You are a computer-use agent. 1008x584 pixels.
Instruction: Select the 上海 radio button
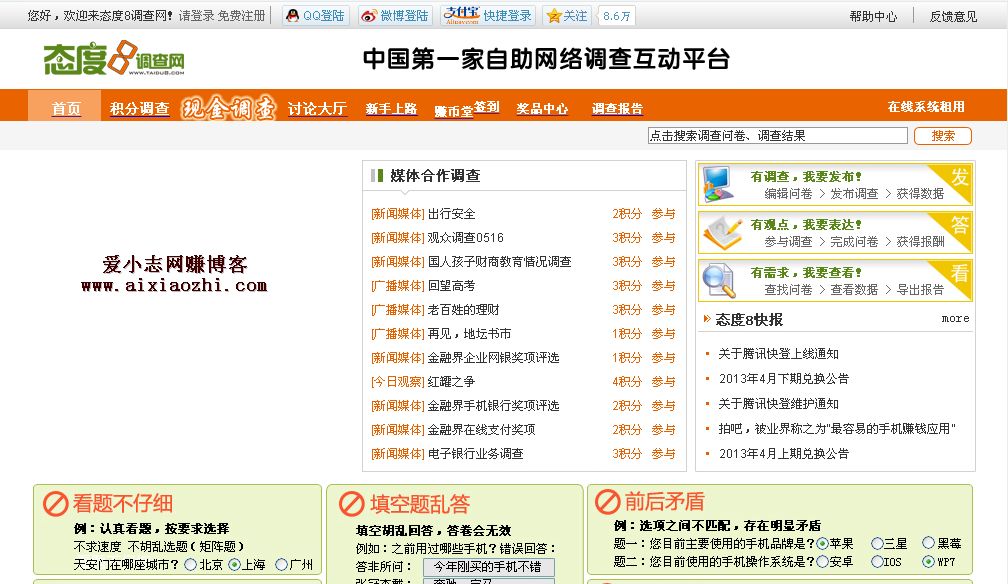(235, 565)
